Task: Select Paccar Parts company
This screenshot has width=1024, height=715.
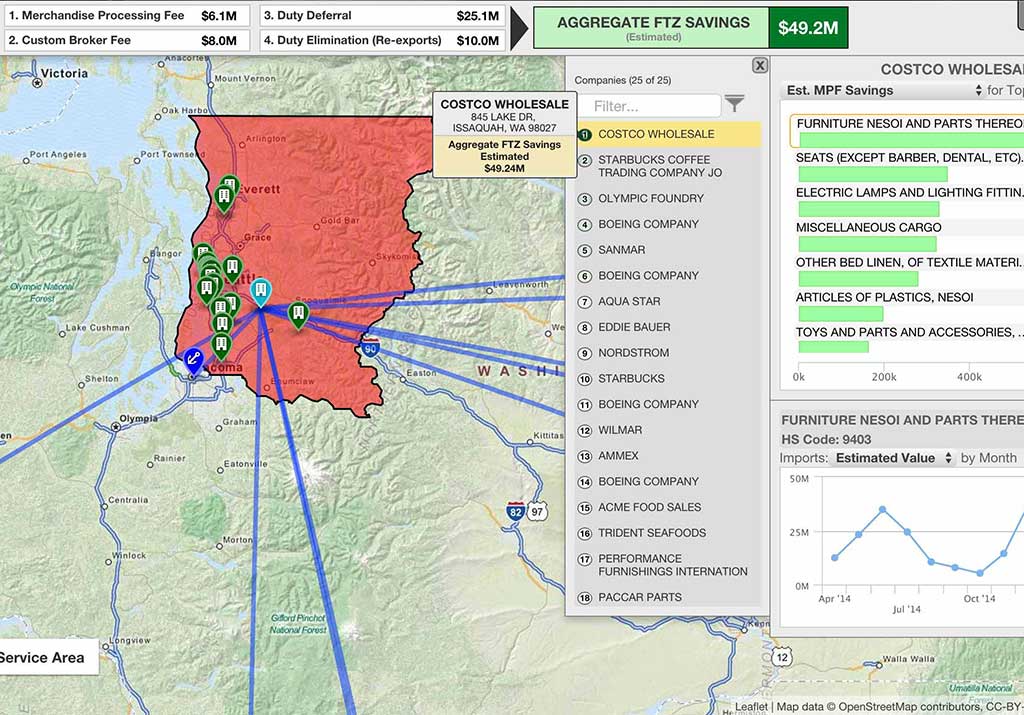Action: 669,597
